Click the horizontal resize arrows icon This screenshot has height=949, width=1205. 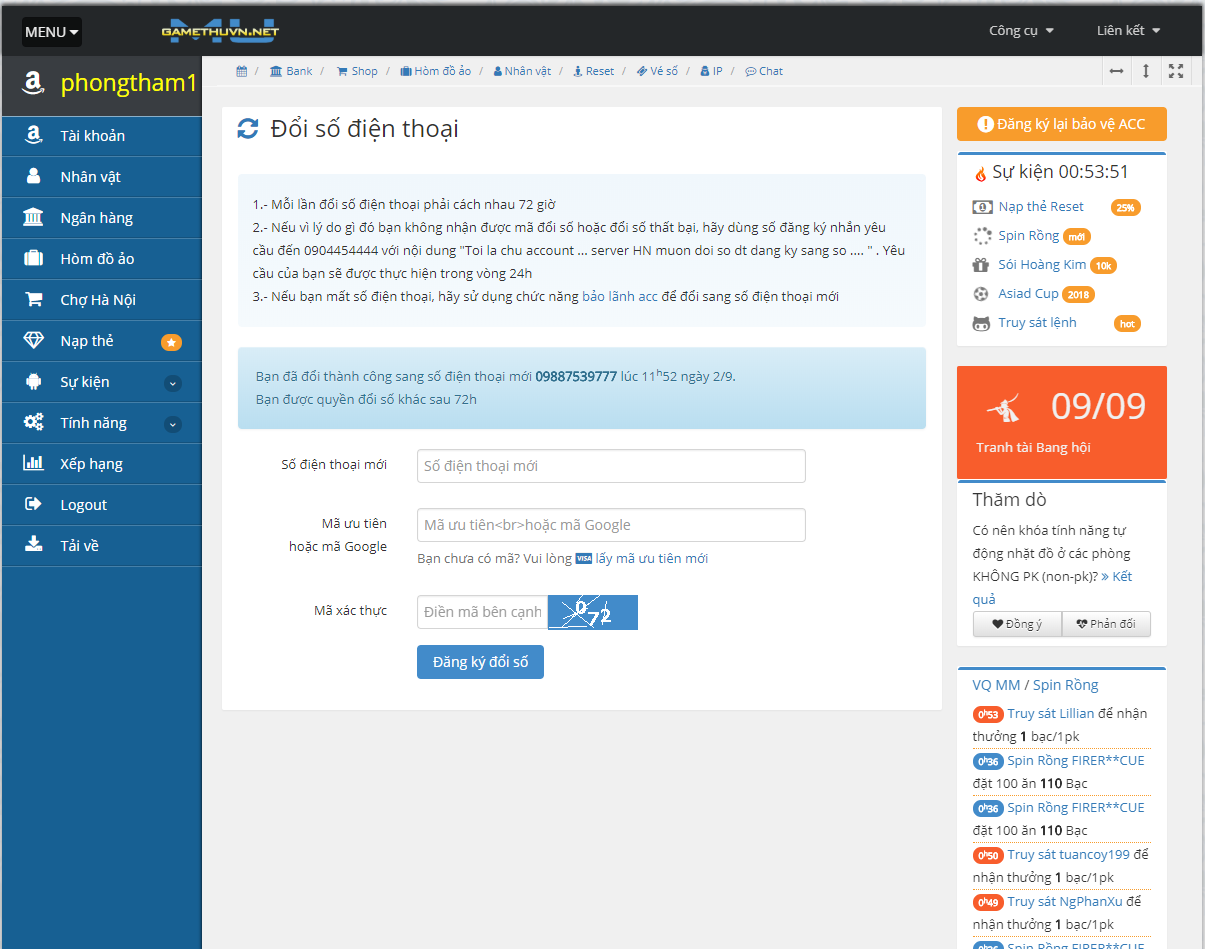1116,71
